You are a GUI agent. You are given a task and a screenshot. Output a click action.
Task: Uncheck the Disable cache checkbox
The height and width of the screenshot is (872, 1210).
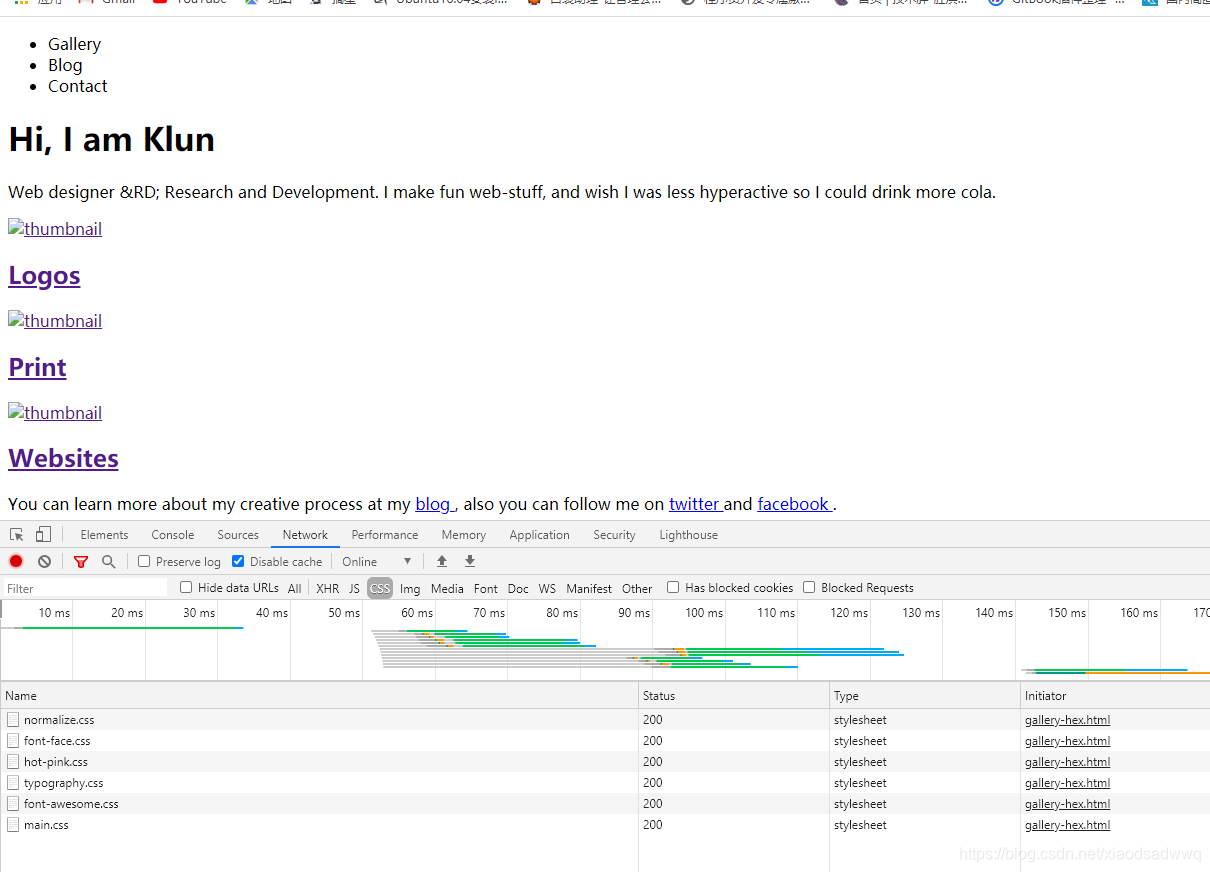point(237,561)
